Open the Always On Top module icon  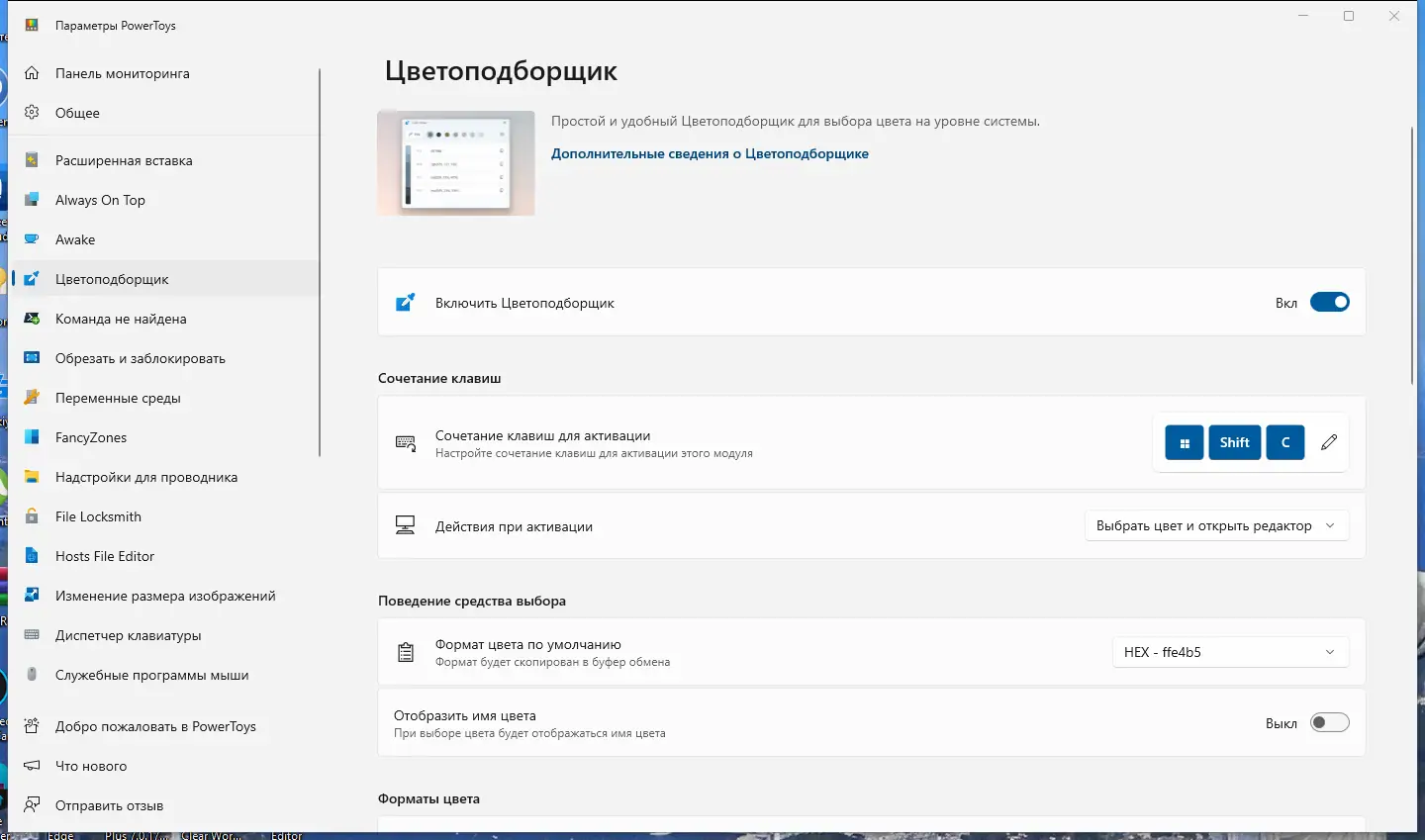click(x=32, y=200)
